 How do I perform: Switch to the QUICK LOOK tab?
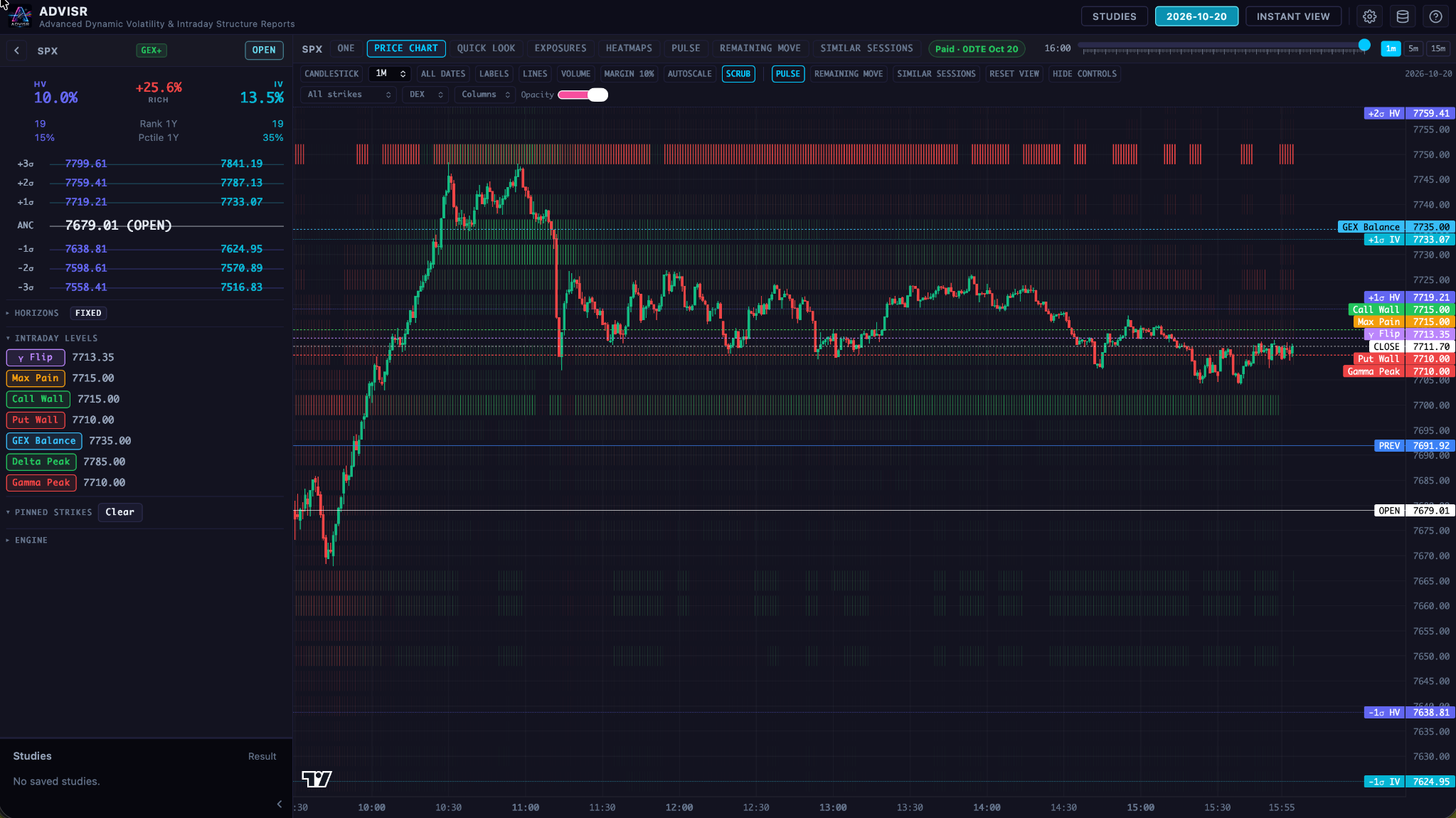click(x=486, y=48)
